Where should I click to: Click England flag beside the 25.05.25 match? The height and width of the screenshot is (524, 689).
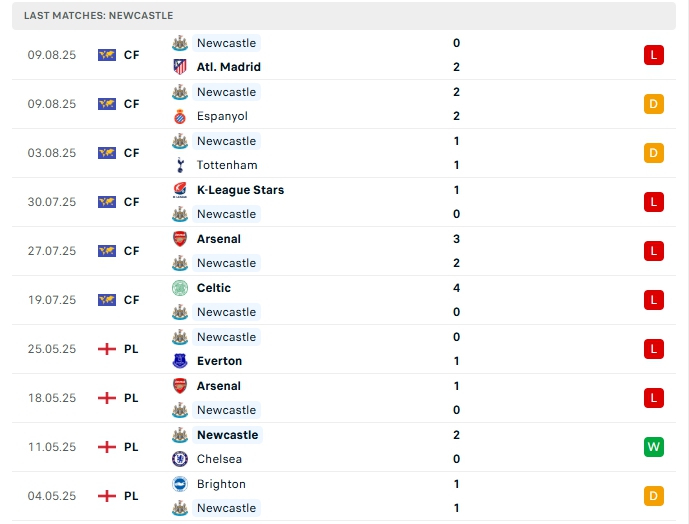[107, 349]
